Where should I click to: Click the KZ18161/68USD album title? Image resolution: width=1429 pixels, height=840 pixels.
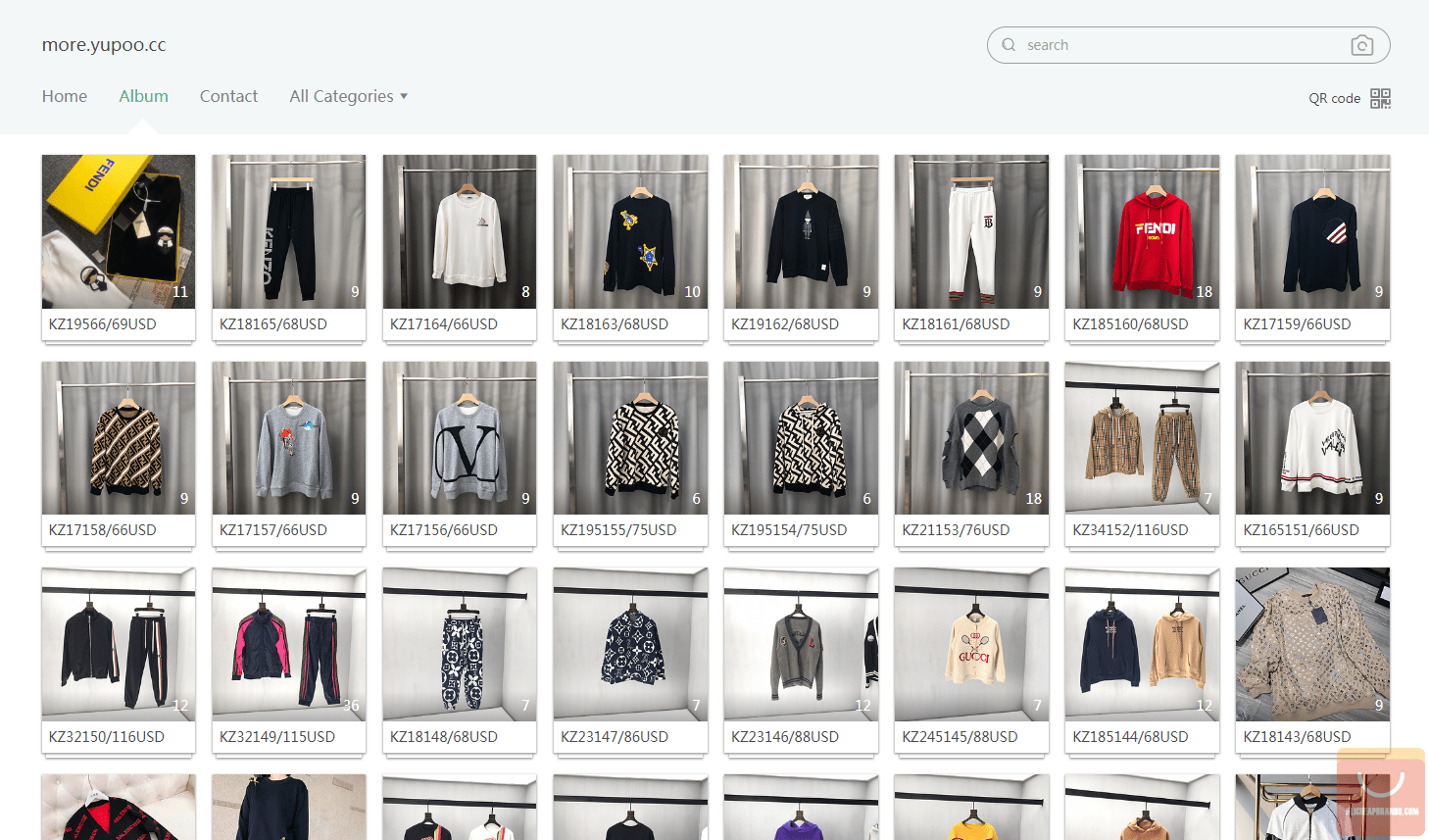(x=956, y=324)
